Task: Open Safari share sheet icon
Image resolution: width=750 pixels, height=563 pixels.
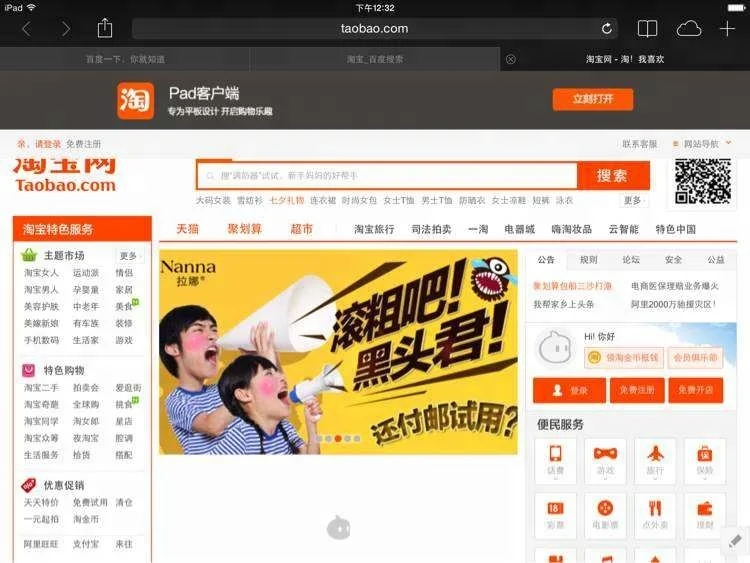Action: click(105, 28)
